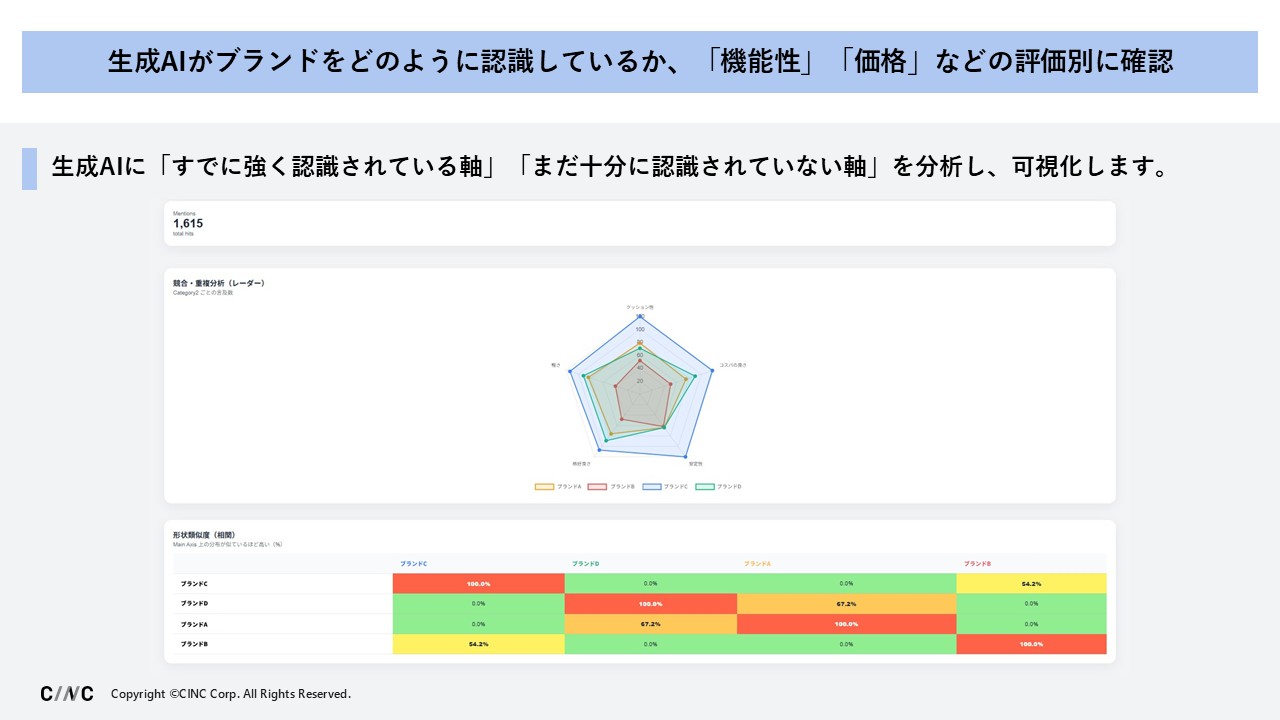The width and height of the screenshot is (1280, 720).
Task: Click the 67.2% cell in the ブランドA row
Action: coord(650,624)
